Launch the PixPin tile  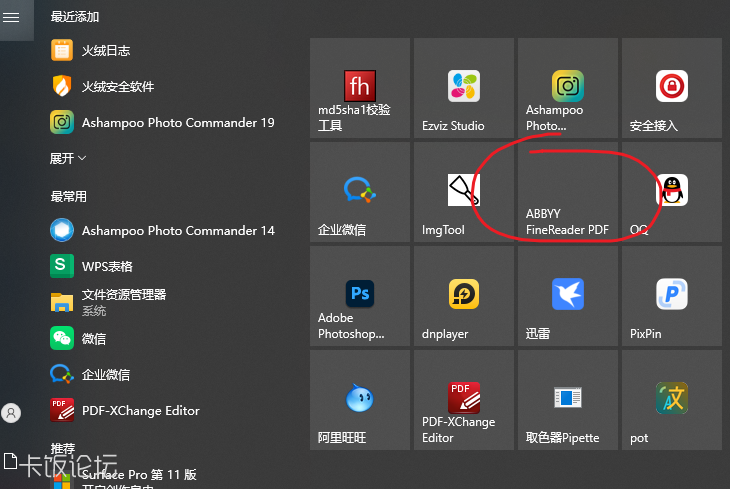point(672,296)
